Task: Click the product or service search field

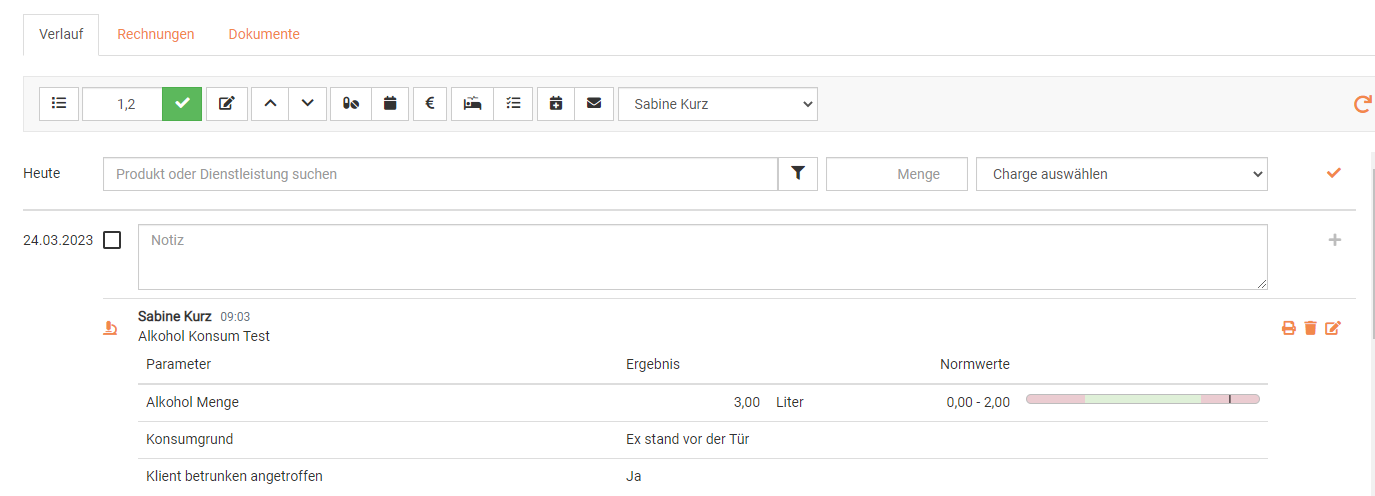Action: point(440,174)
